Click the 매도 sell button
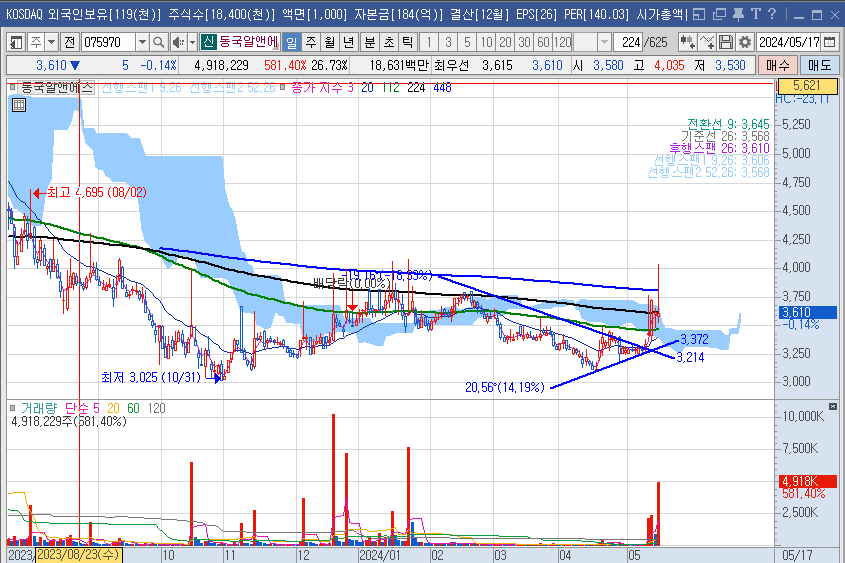Viewport: 845px width, 563px height. click(819, 65)
